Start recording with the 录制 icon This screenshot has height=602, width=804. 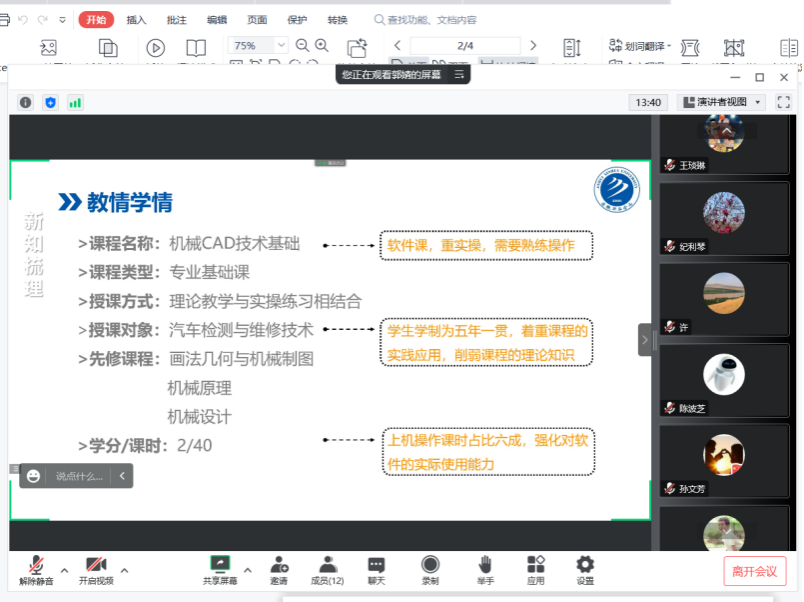coord(430,566)
